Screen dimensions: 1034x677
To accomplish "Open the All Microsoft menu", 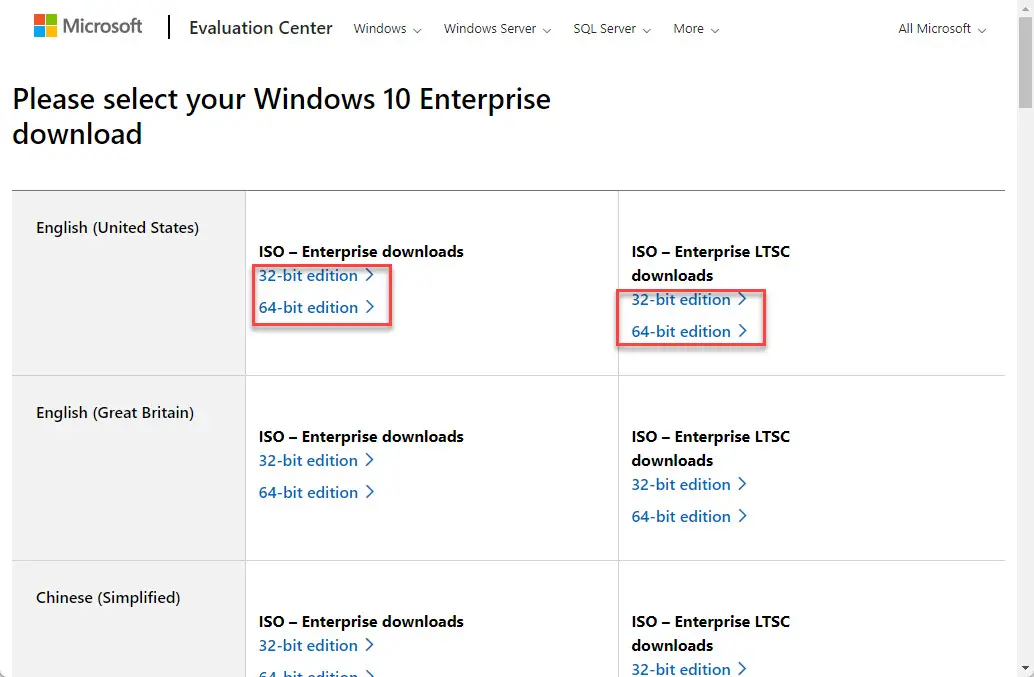I will (942, 29).
